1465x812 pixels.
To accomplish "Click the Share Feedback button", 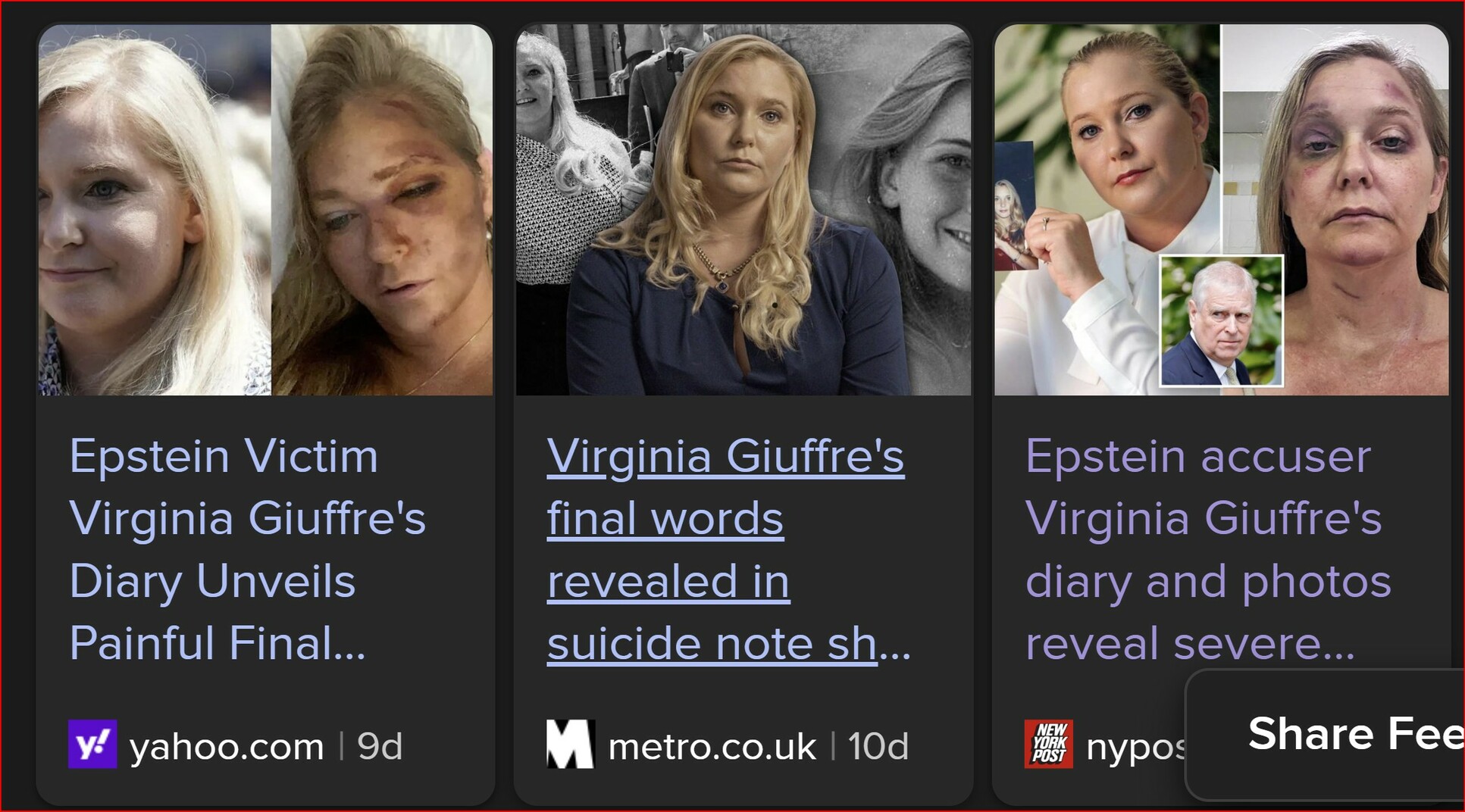I will coord(1325,734).
